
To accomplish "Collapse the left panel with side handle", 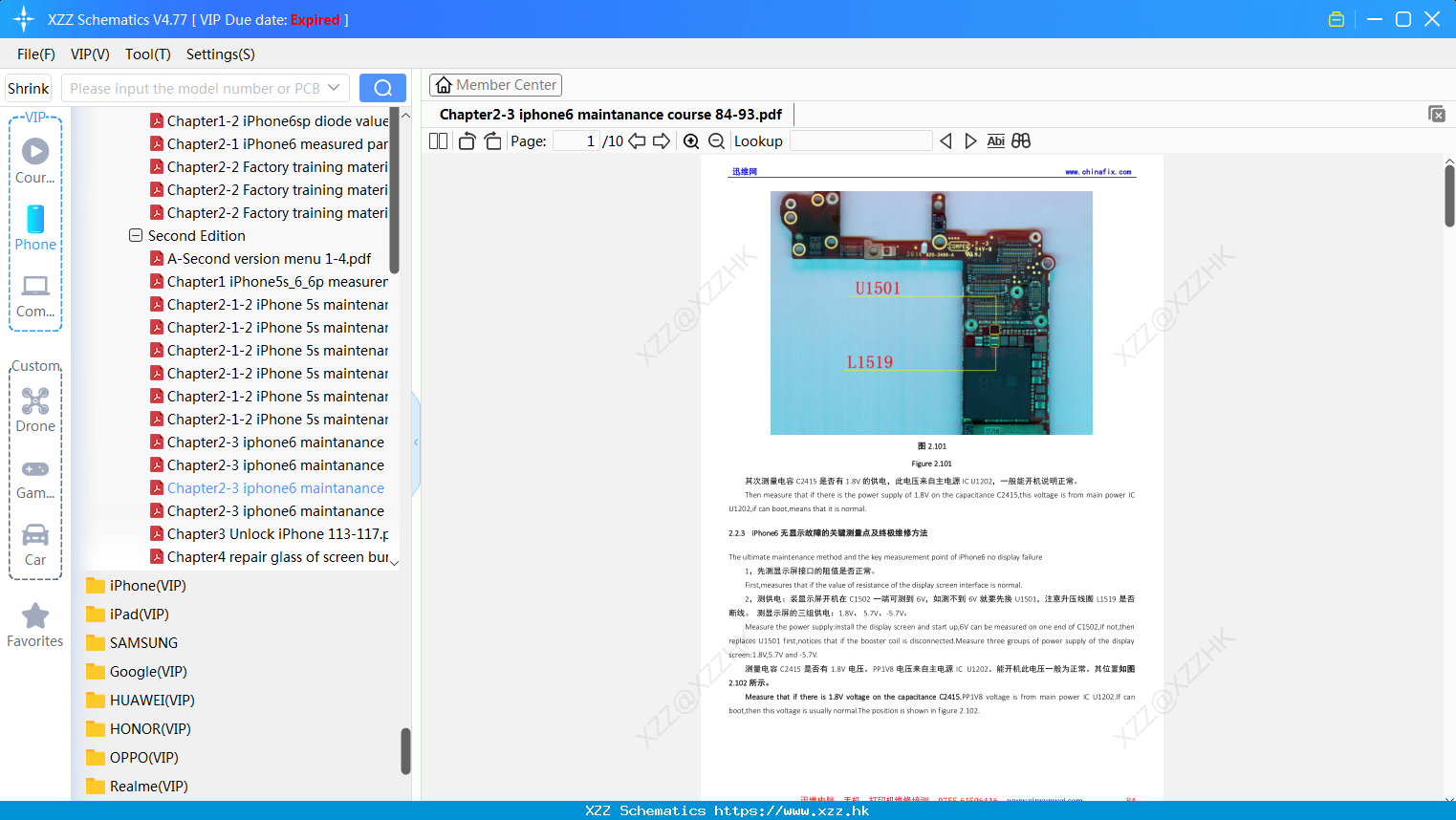I will (416, 442).
